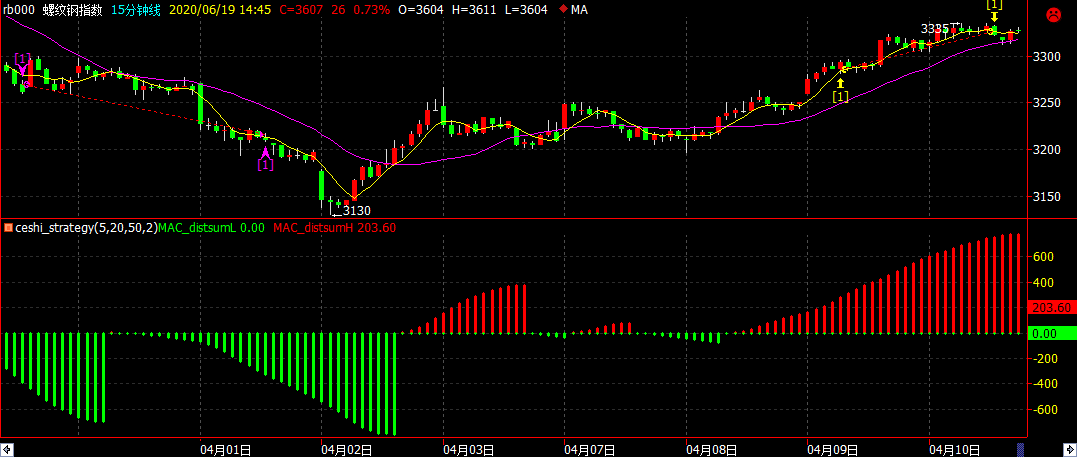The image size is (1077, 457).
Task: Click the 04月01日 date label
Action: coord(225,450)
